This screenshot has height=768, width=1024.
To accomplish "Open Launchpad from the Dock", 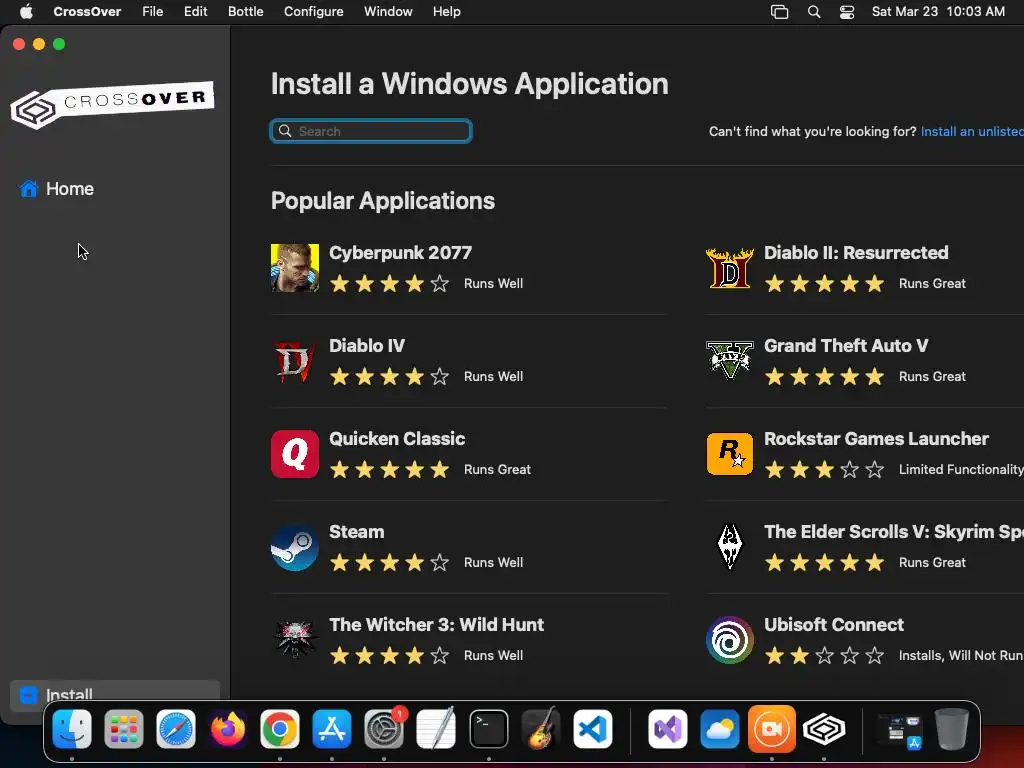I will click(x=124, y=729).
